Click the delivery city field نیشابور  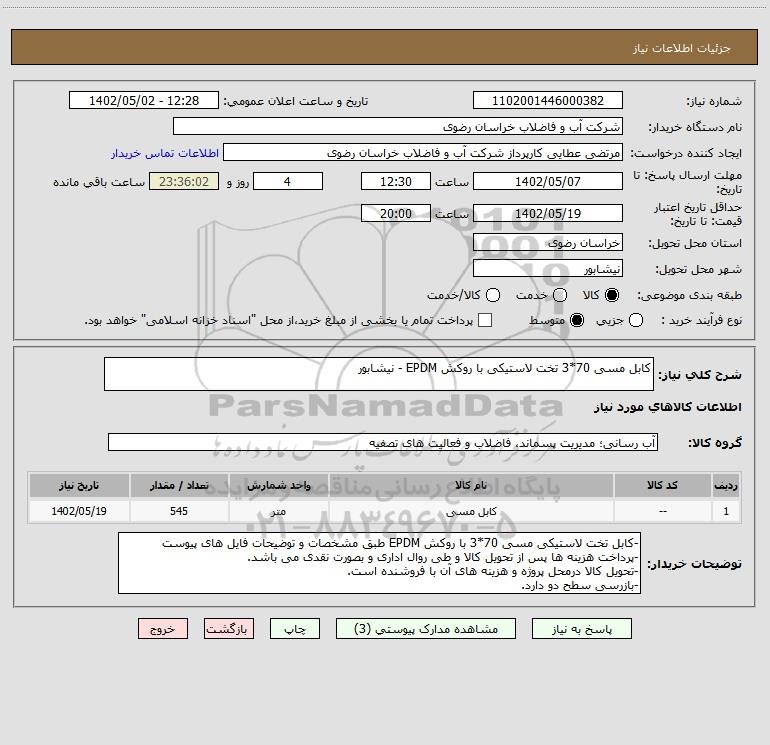(548, 268)
